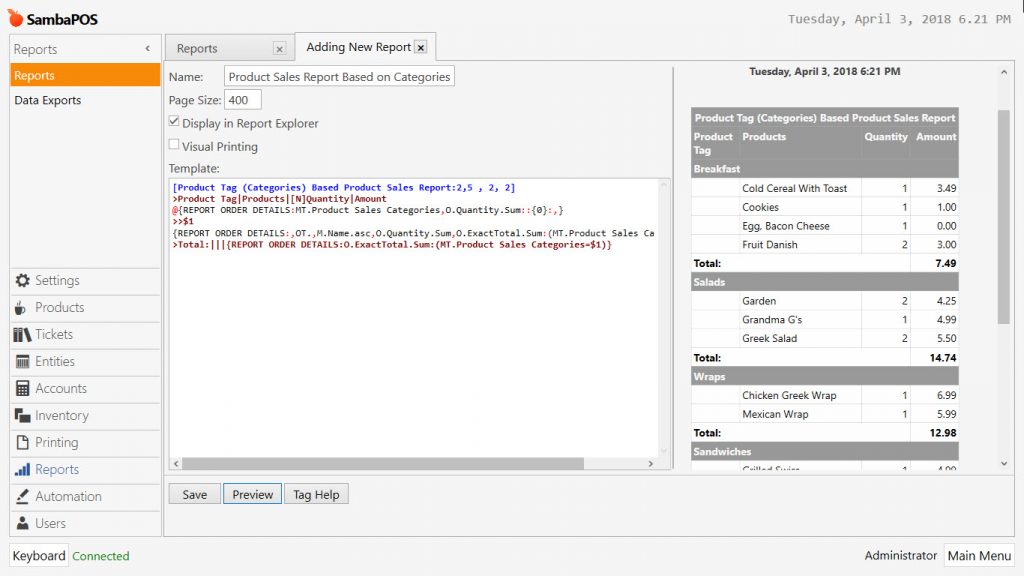Open the Products section label
Viewport: 1024px width, 576px height.
tap(59, 308)
